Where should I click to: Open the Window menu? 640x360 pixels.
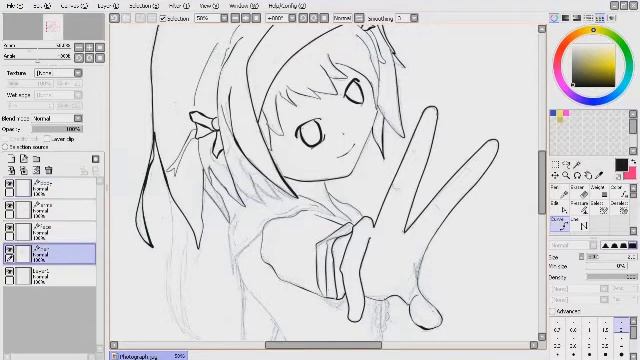244,6
